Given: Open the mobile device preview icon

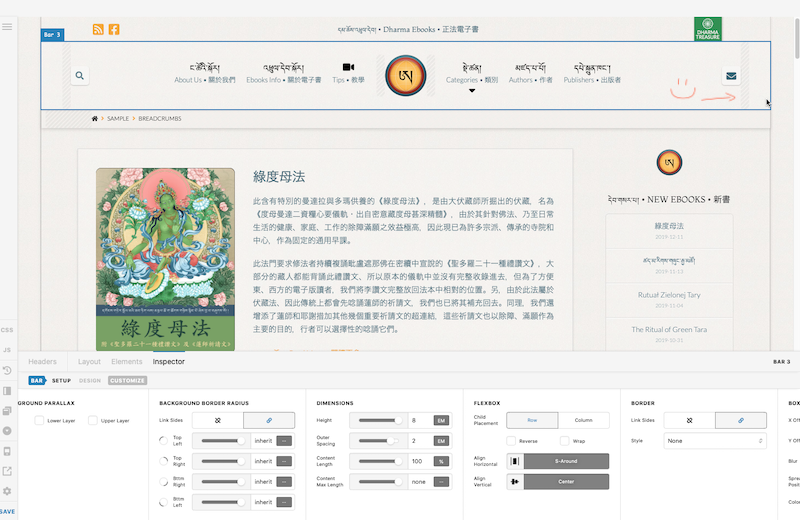Looking at the screenshot, I should 7,451.
